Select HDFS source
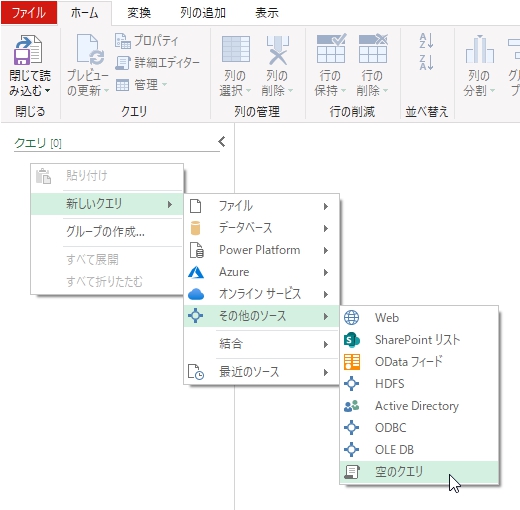 (x=419, y=384)
